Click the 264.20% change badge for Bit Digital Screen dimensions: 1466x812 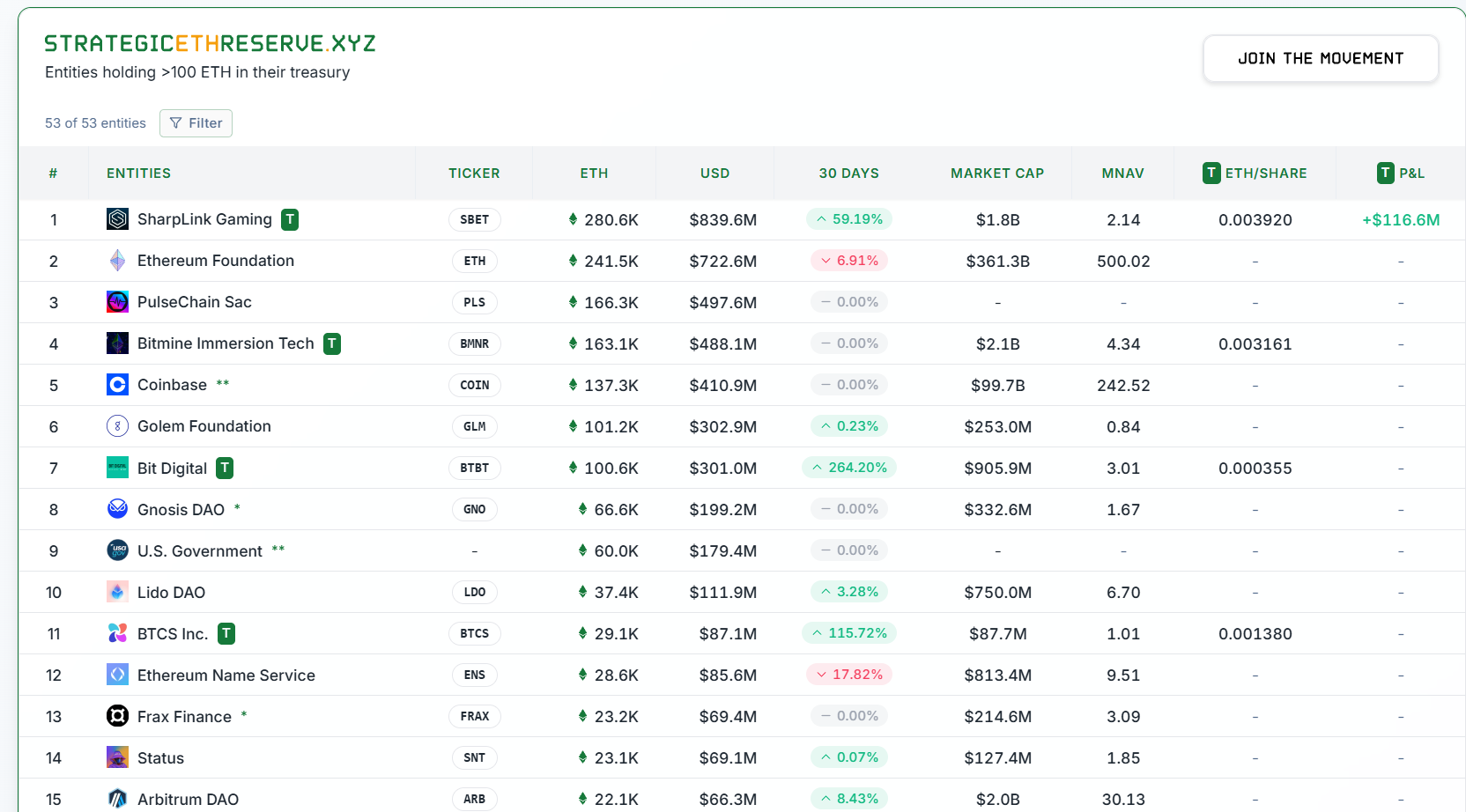coord(849,467)
